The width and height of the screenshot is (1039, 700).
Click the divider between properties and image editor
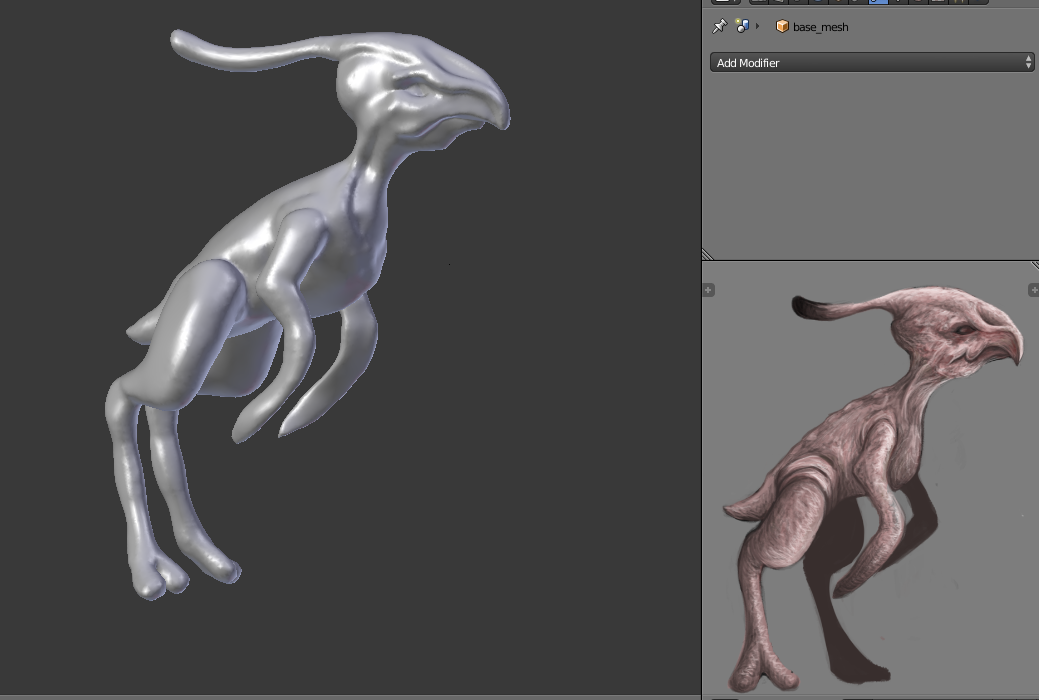tap(870, 261)
